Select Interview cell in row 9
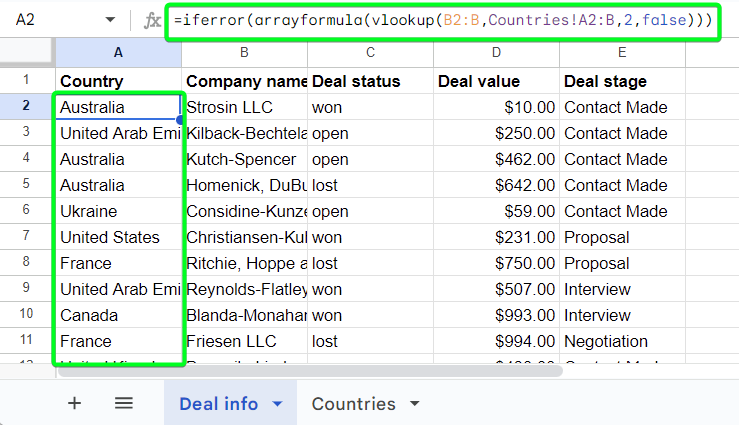Image resolution: width=739 pixels, height=425 pixels. (622, 289)
